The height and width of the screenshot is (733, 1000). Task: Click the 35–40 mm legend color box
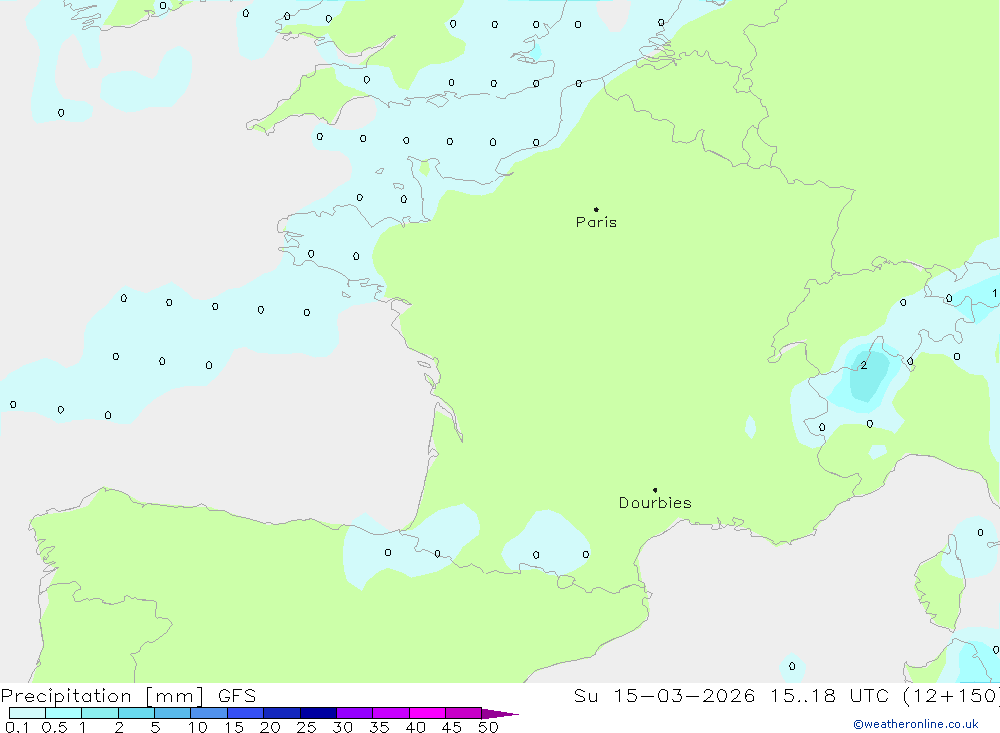point(391,713)
